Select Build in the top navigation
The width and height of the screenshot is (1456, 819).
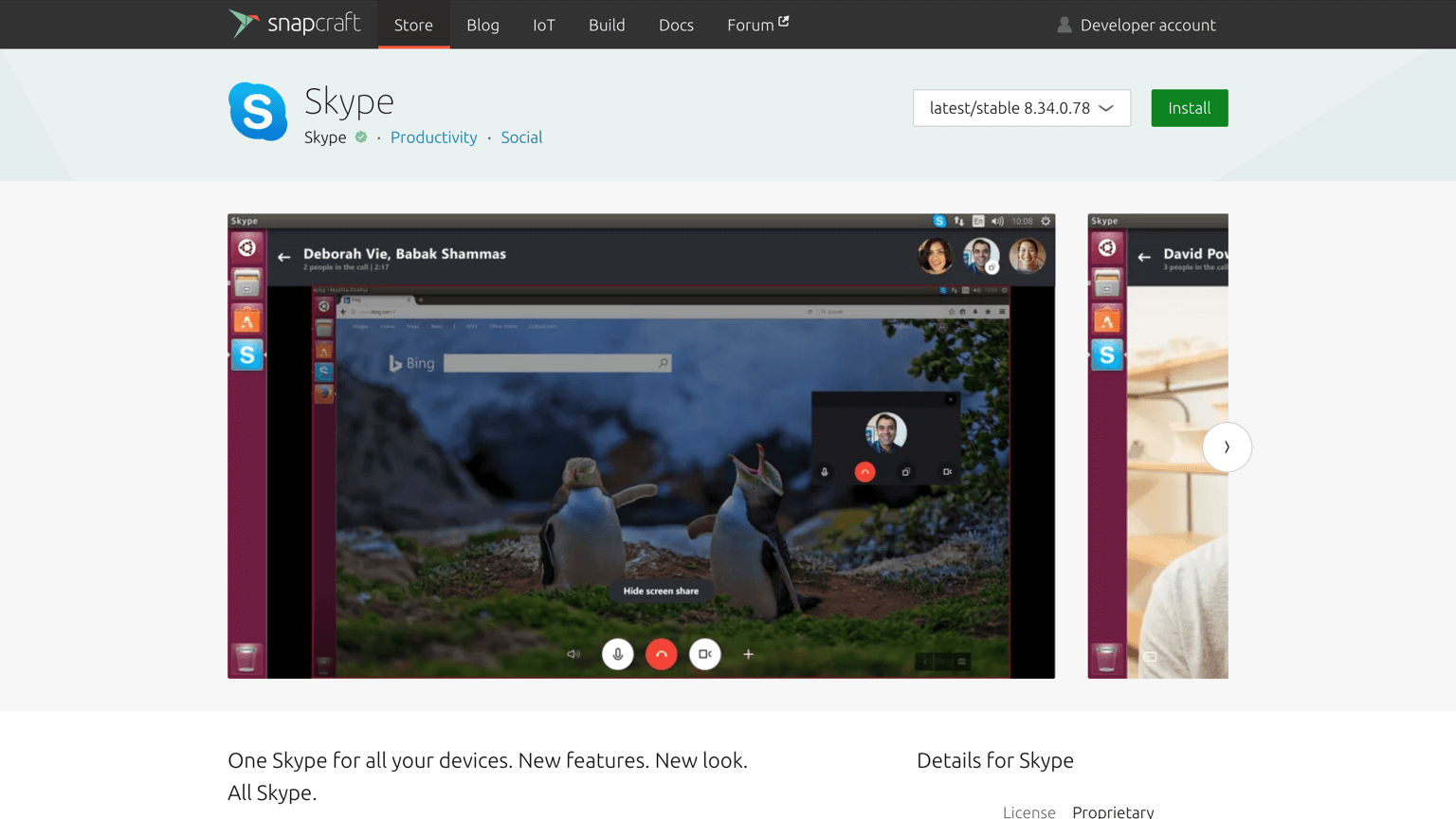pos(607,25)
